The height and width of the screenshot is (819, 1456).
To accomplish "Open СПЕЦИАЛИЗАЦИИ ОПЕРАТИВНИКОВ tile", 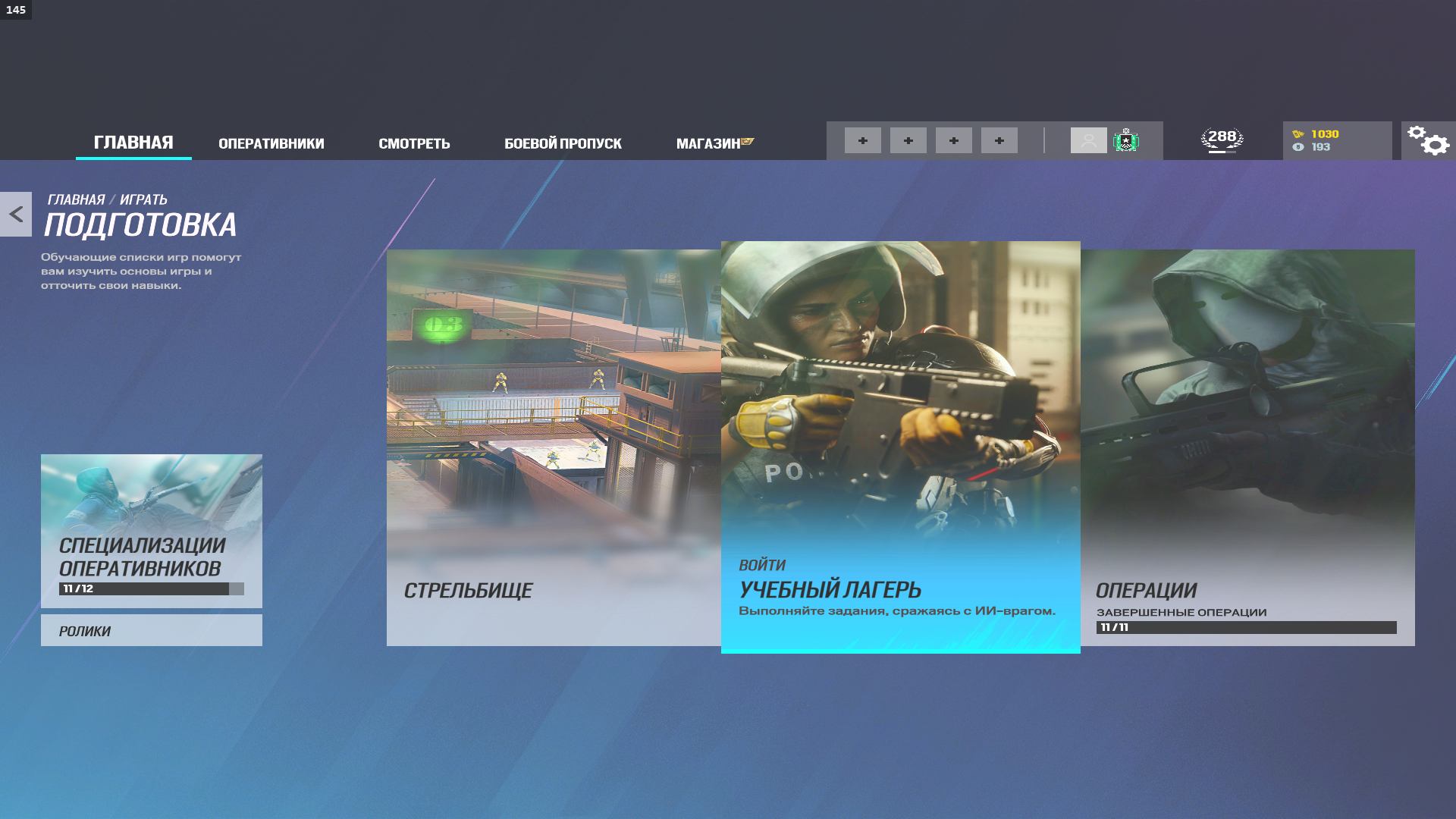I will [x=152, y=531].
